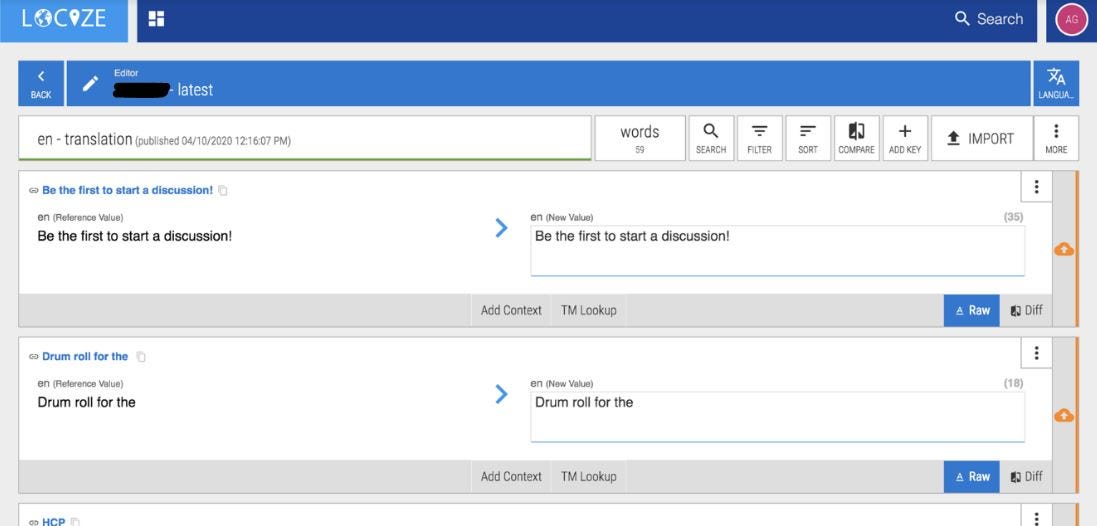Image resolution: width=1097 pixels, height=526 pixels.
Task: Copy the 'Be the first to start a discussion!' key
Action: click(222, 190)
